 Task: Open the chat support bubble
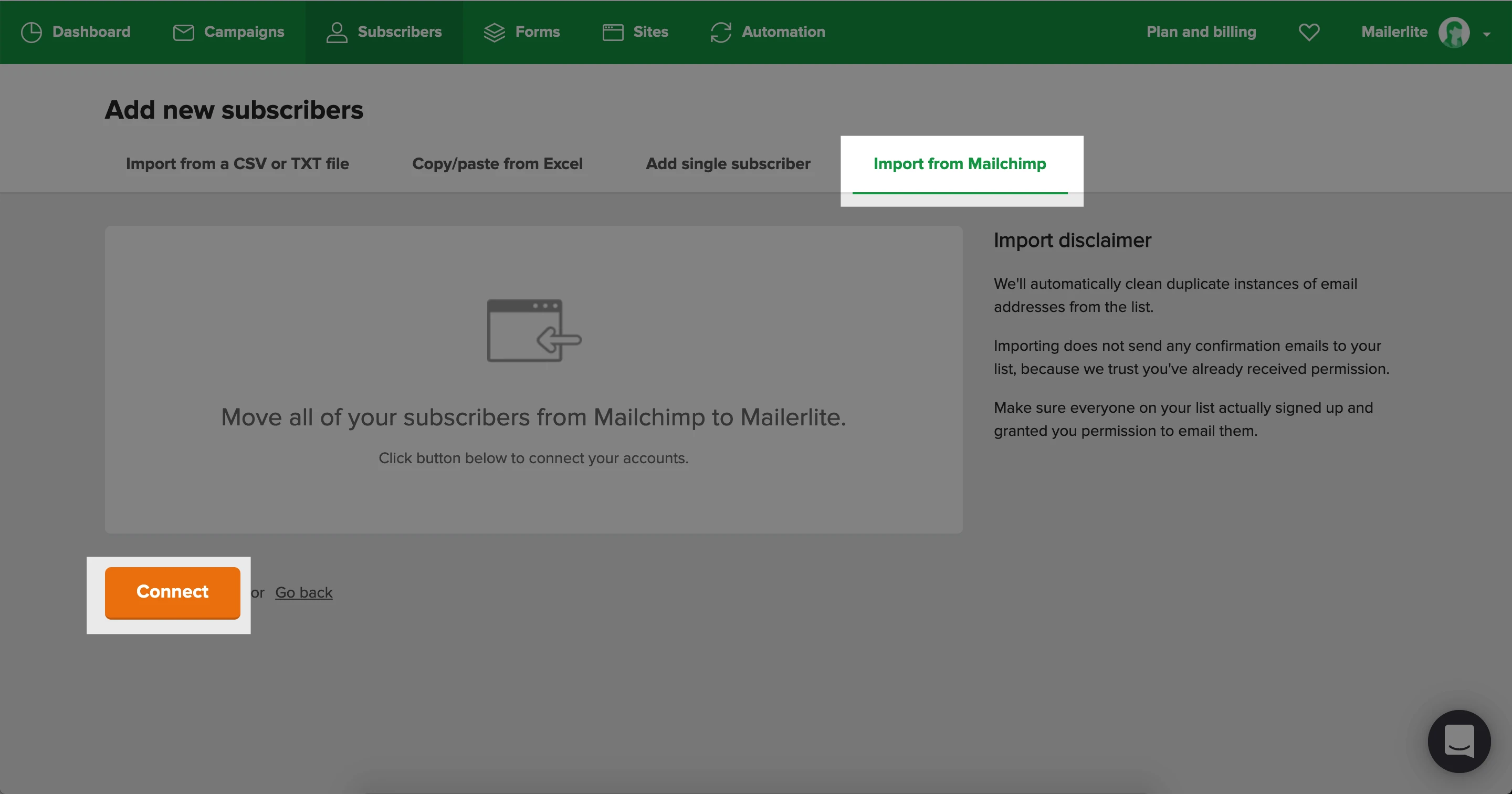tap(1458, 741)
